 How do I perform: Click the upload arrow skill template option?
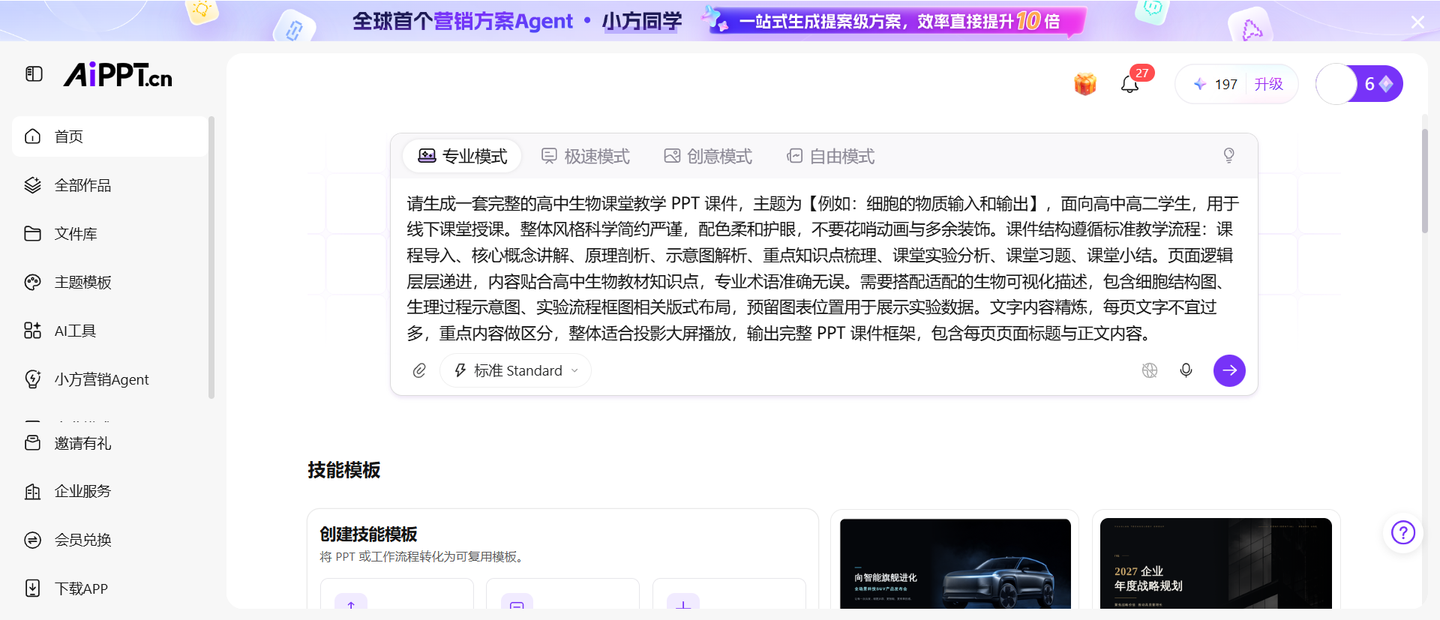click(397, 594)
